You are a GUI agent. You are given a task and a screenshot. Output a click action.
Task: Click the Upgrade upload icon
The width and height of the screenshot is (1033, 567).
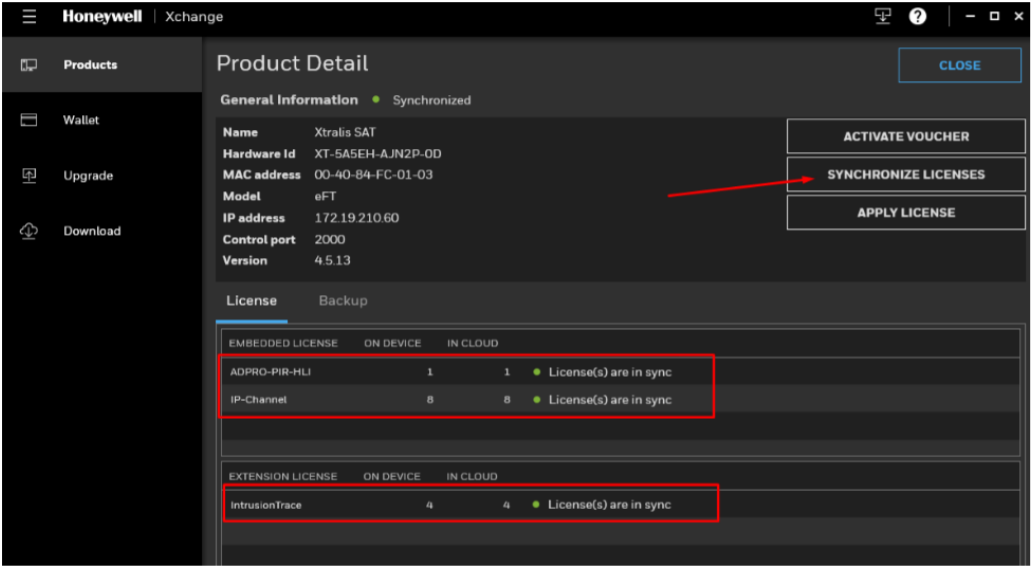(x=29, y=175)
